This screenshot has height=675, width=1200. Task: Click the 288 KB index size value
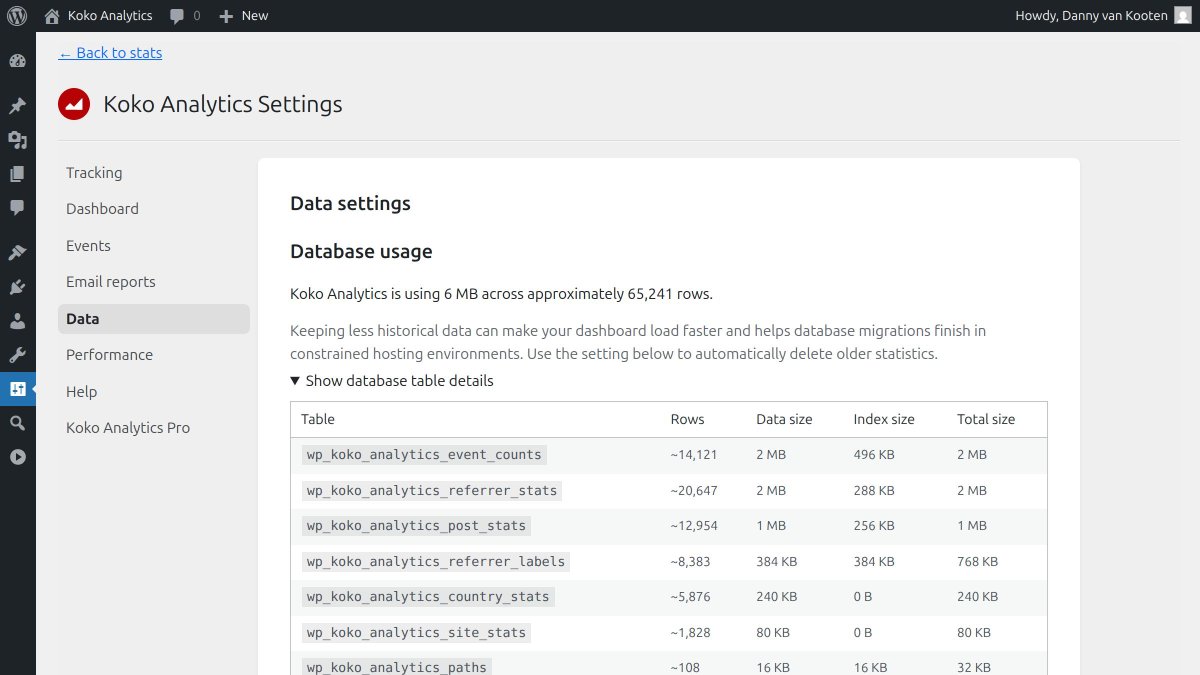[x=874, y=491]
